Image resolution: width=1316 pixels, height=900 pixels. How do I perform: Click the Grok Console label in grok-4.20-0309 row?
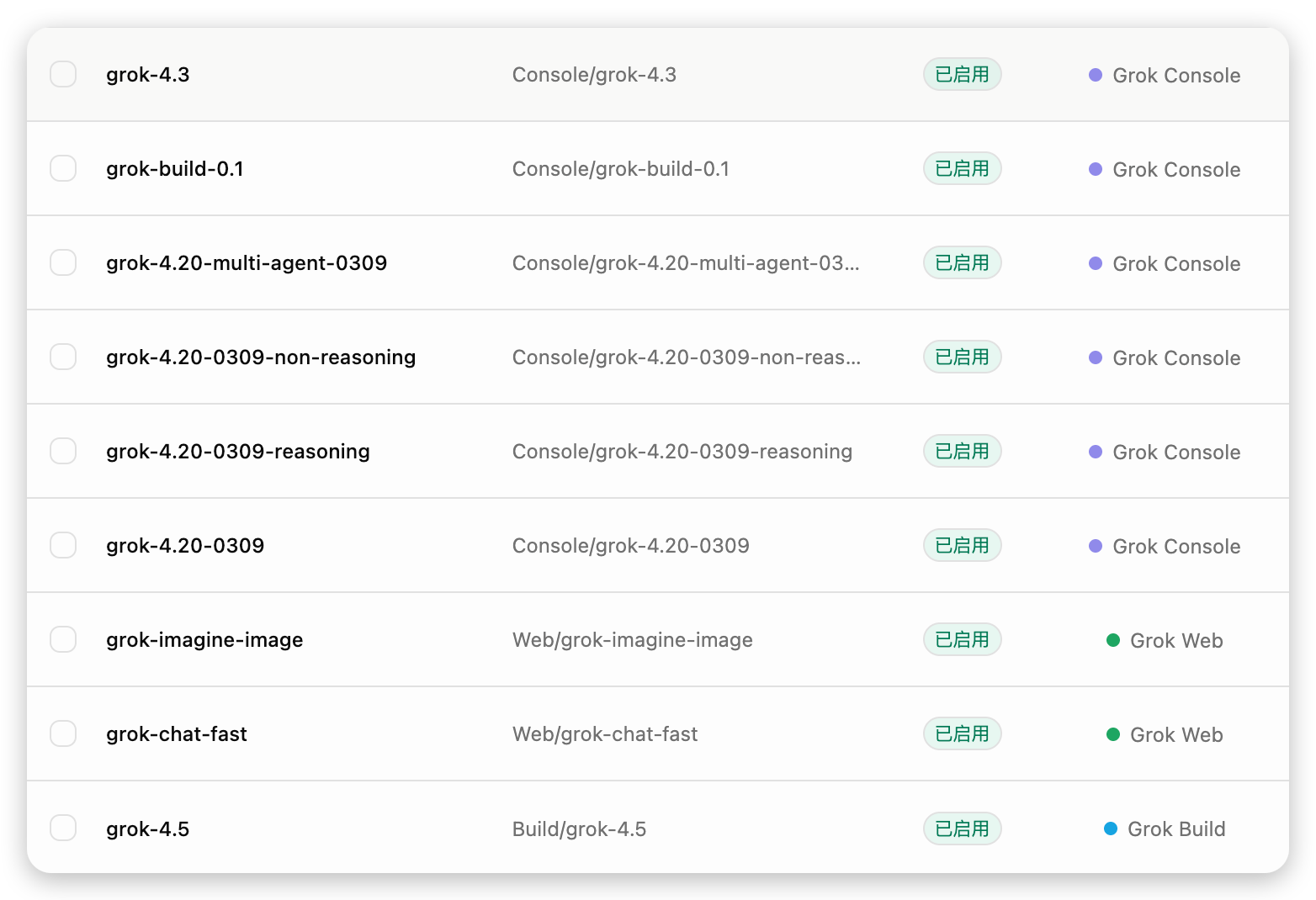[x=1176, y=547]
